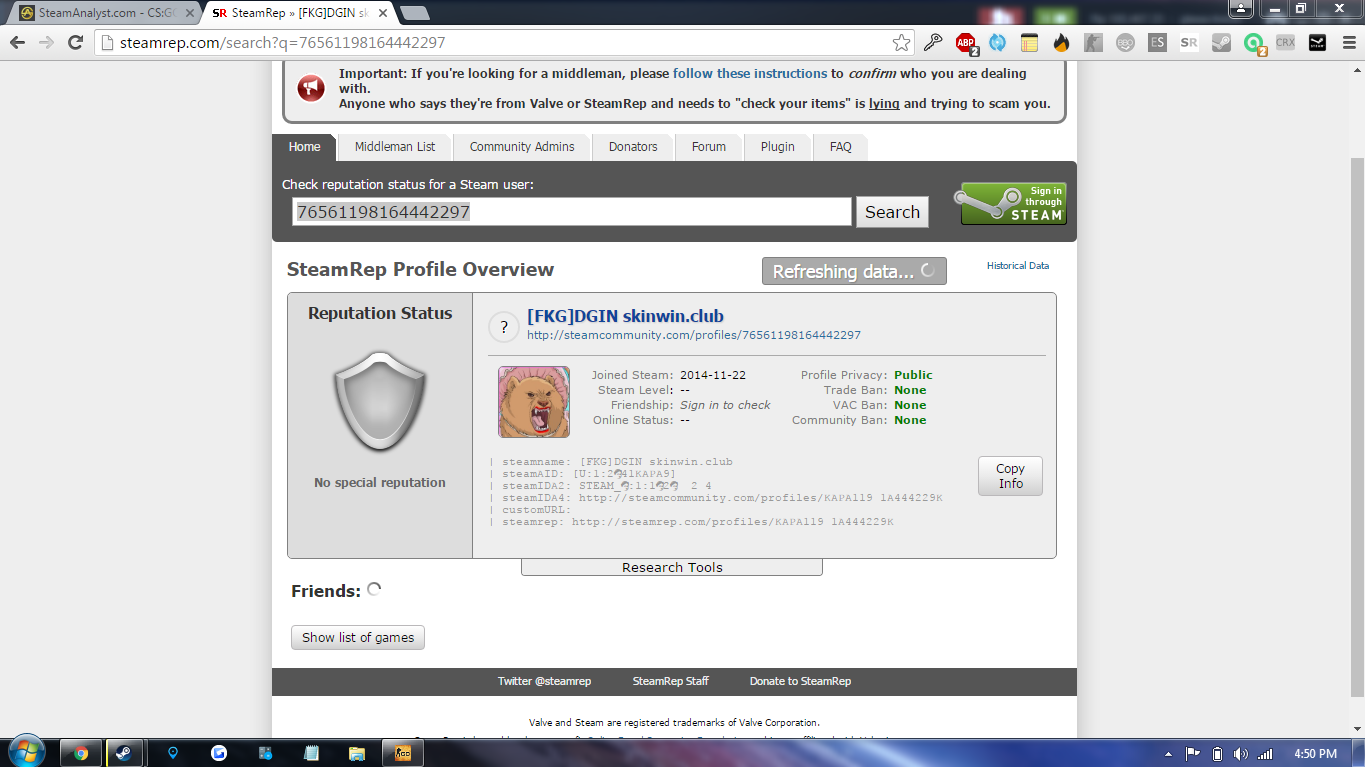This screenshot has height=767, width=1365.
Task: Click the orange flame extension icon
Action: (x=1061, y=43)
